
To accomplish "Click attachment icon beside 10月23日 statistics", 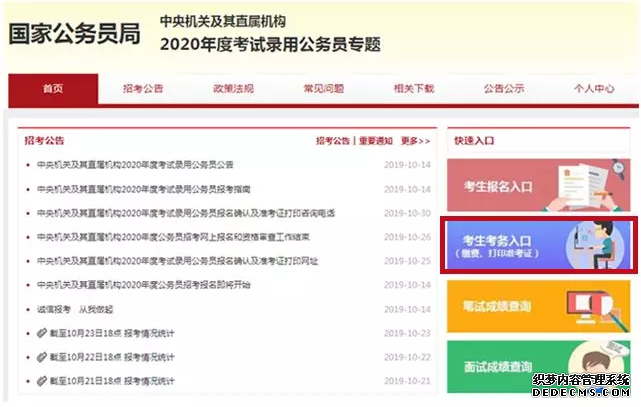I will pyautogui.click(x=42, y=333).
